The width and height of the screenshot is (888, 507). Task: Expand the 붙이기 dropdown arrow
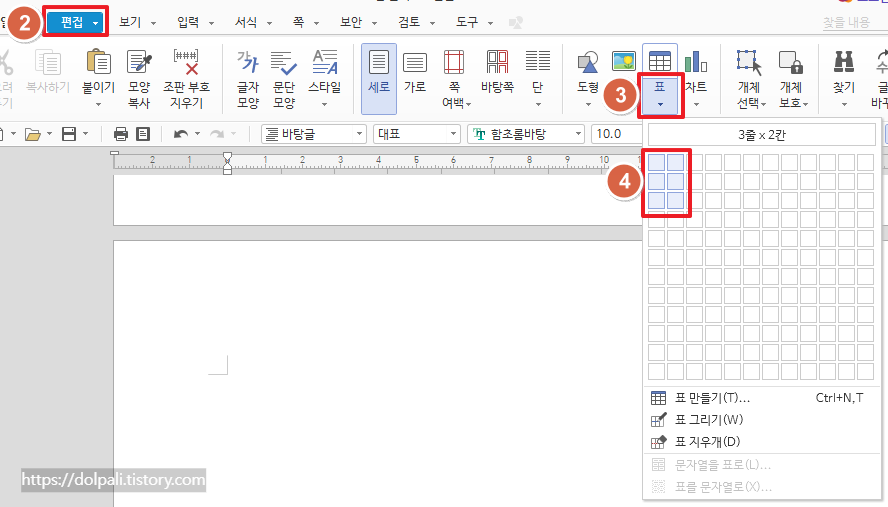(99, 104)
